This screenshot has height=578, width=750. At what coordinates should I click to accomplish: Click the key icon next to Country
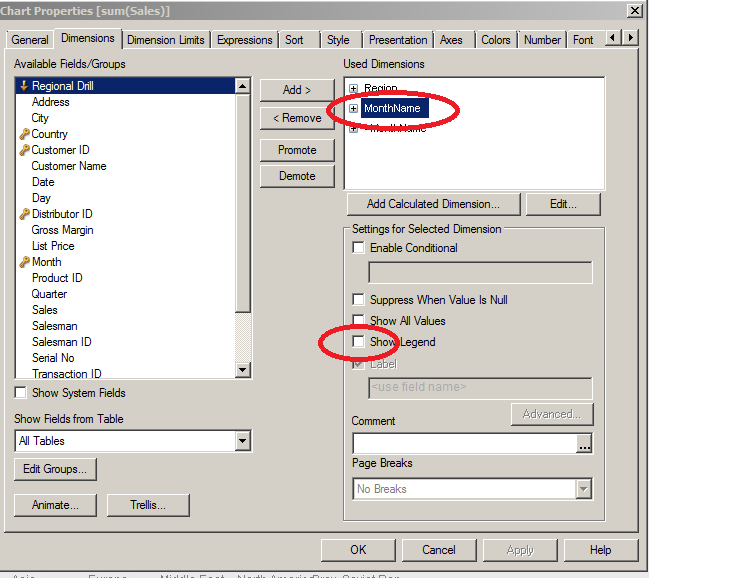pyautogui.click(x=24, y=134)
